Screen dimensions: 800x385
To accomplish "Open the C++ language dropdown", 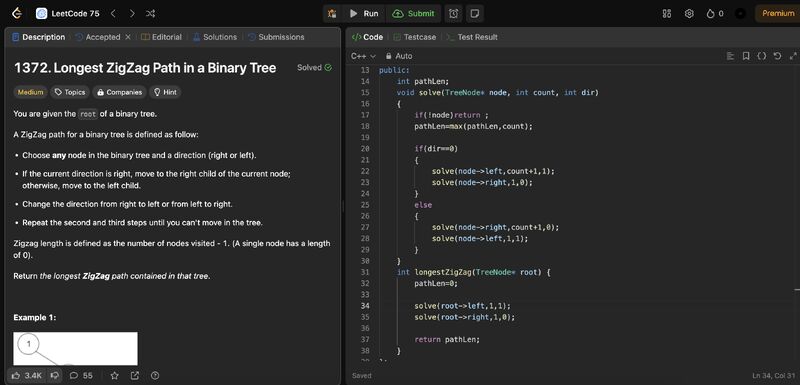I will [363, 56].
